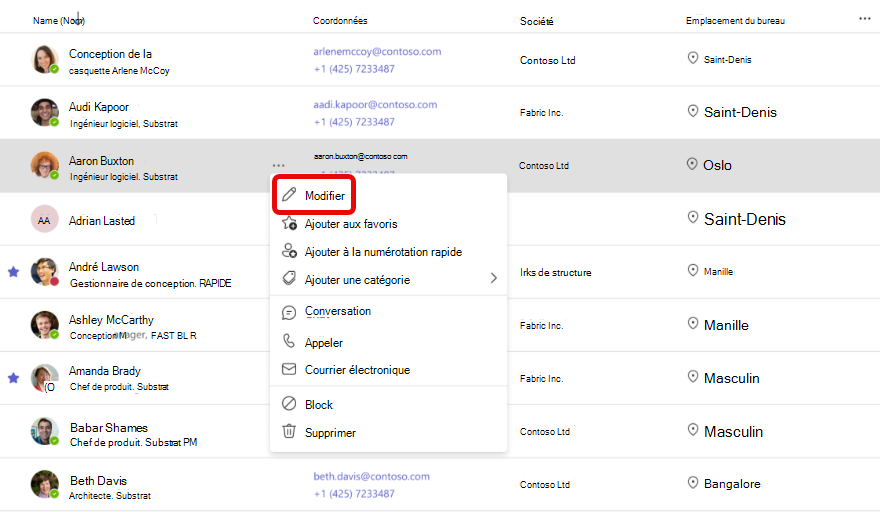Click the Babar Shames contact name
Viewport: 880px width, 512px height.
coord(109,428)
